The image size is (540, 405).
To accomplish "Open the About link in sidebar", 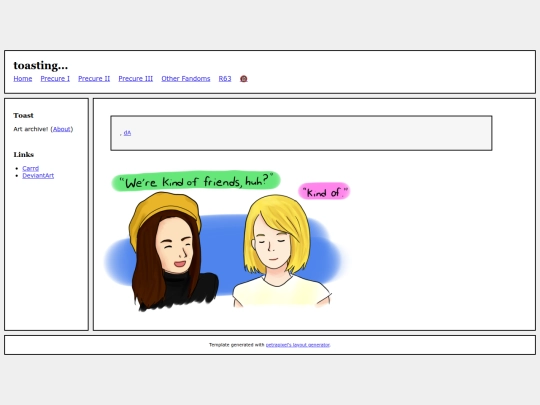I will click(x=62, y=129).
